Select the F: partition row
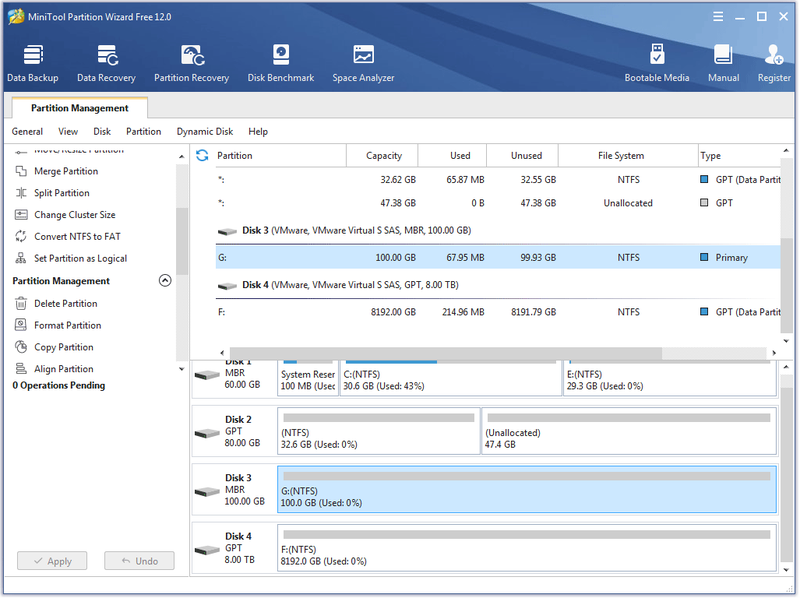Image resolution: width=800 pixels, height=598 pixels. tap(497, 312)
